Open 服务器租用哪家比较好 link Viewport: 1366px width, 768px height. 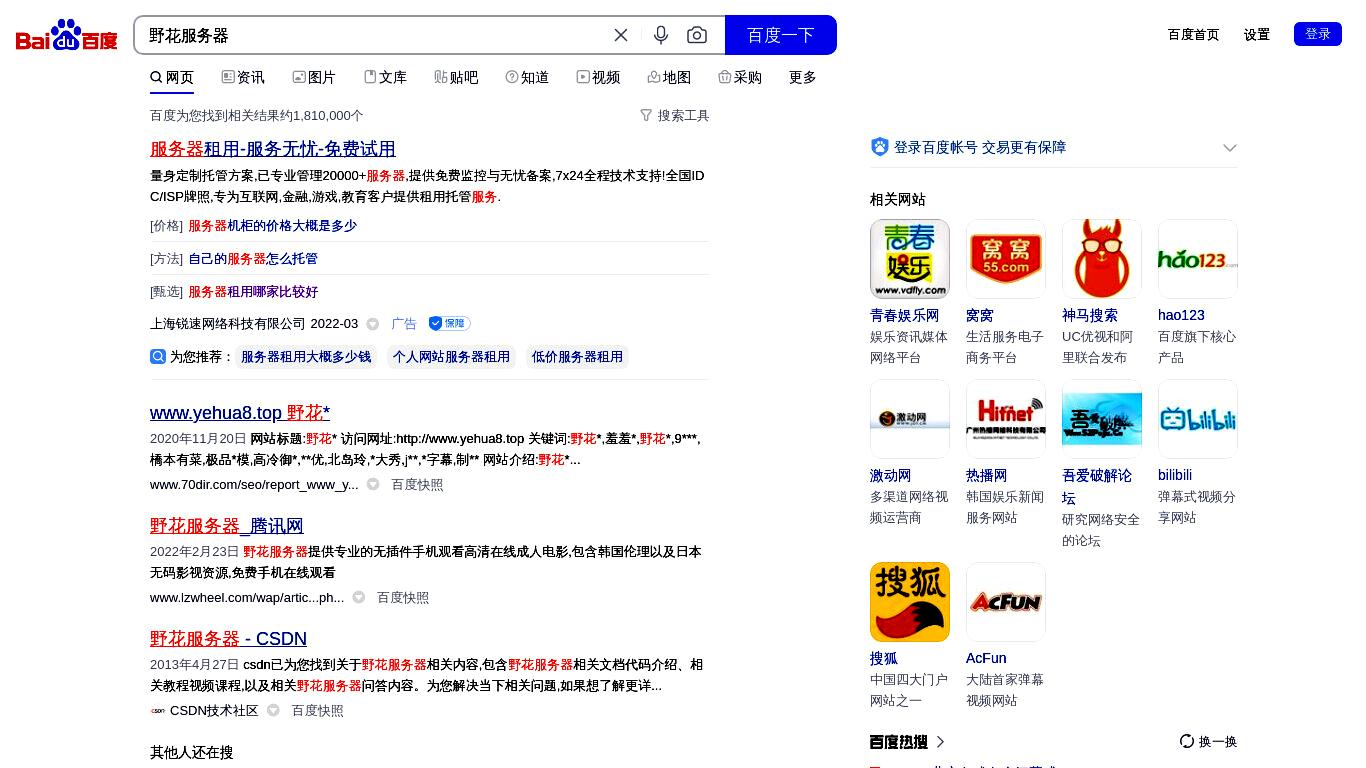tap(253, 292)
